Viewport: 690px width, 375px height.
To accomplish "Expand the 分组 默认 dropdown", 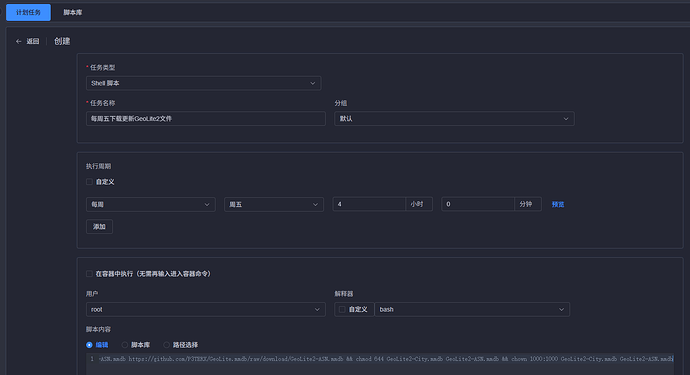I will (454, 118).
